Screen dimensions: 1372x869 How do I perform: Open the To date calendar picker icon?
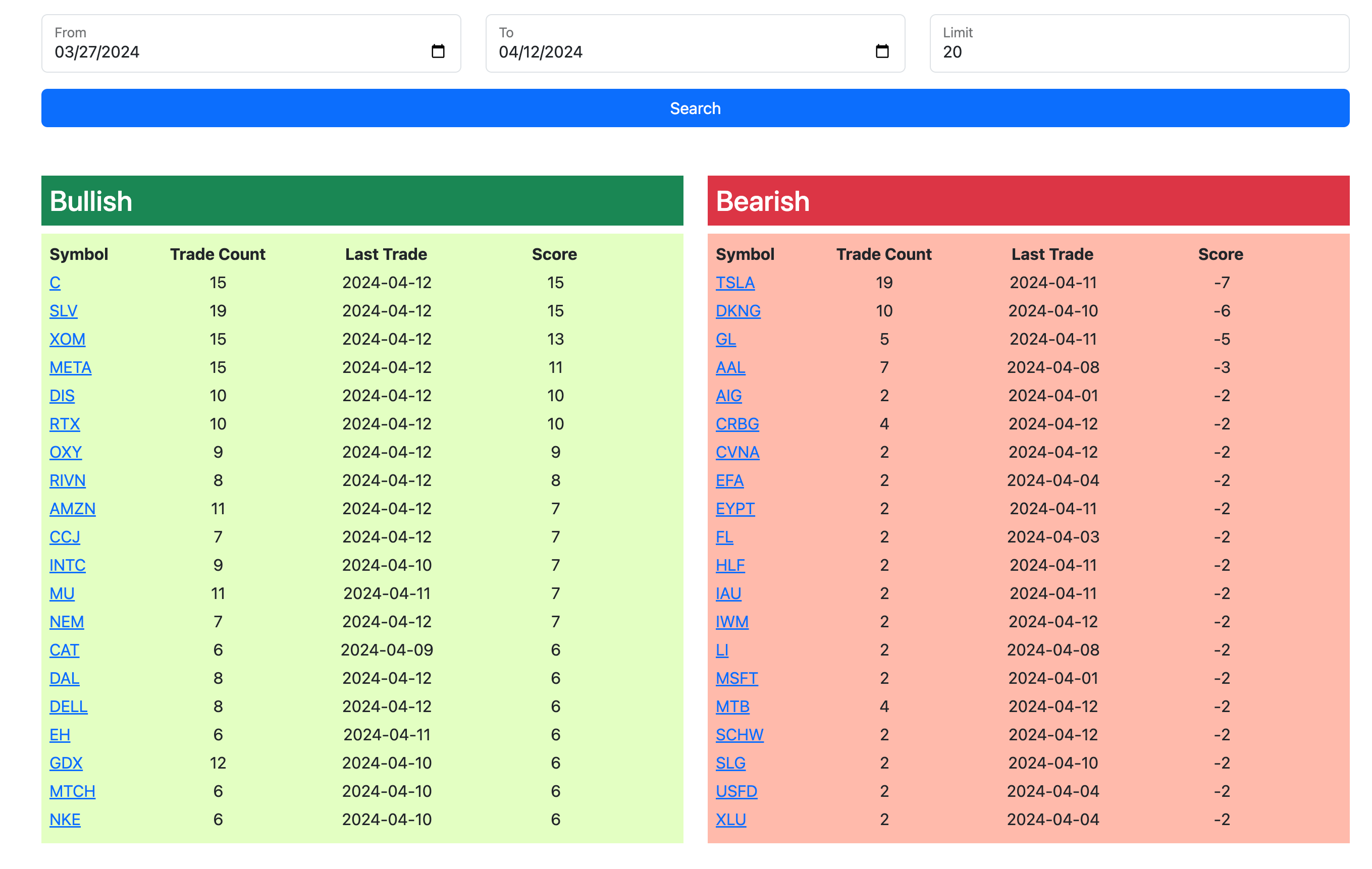tap(882, 52)
